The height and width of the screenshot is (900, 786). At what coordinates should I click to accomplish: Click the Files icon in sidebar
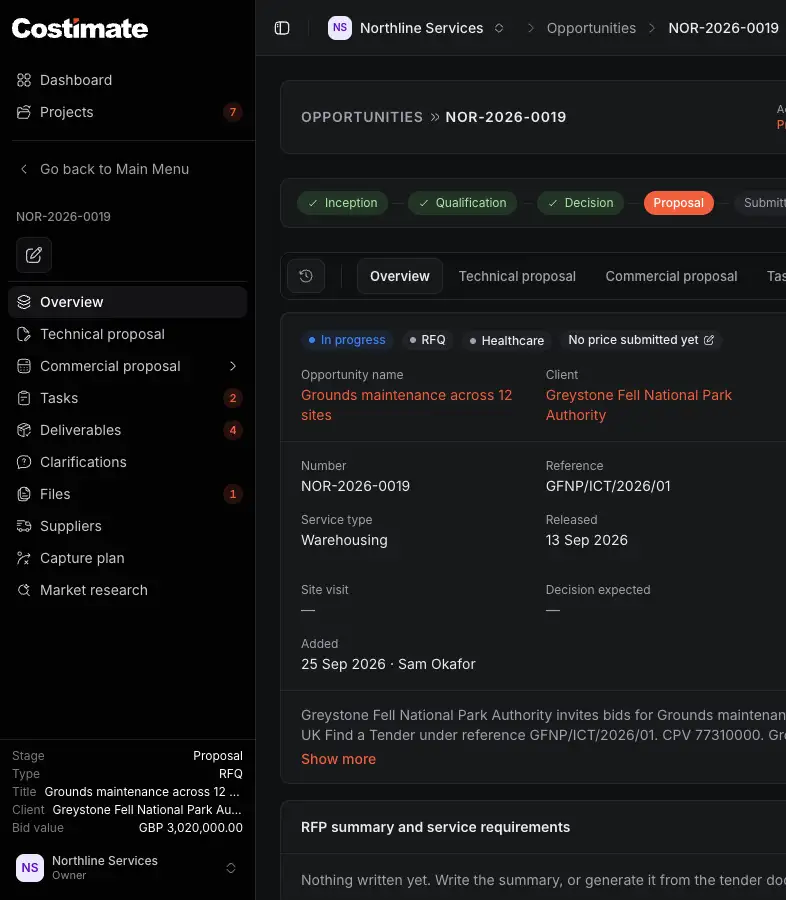tap(24, 494)
